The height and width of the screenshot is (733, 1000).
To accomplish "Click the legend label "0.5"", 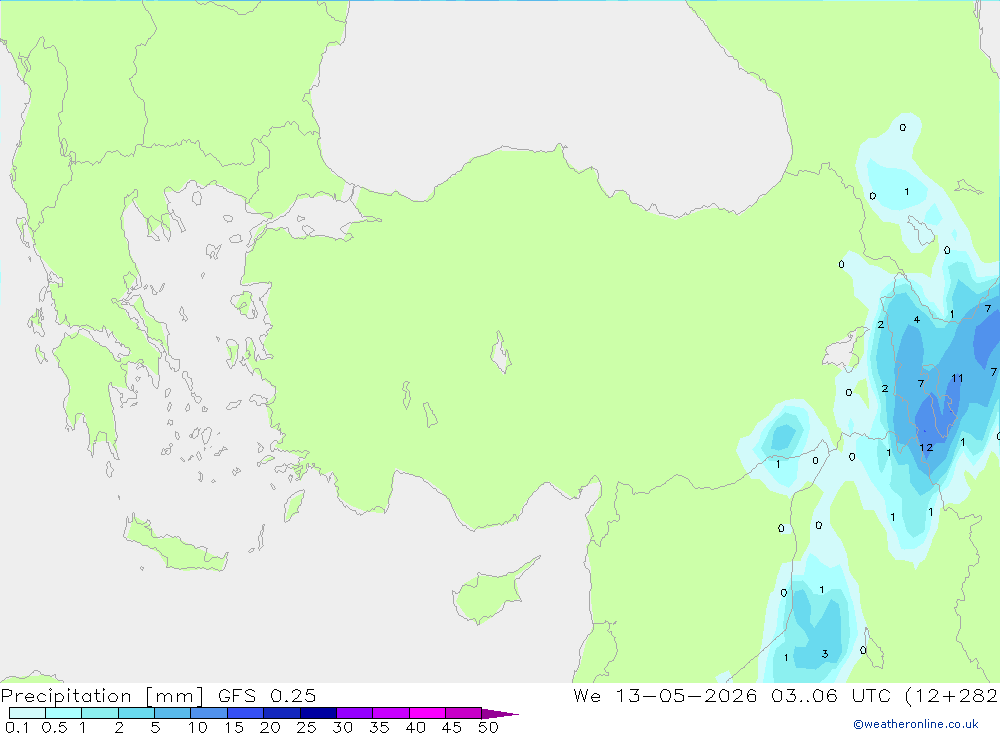I will 54,727.
